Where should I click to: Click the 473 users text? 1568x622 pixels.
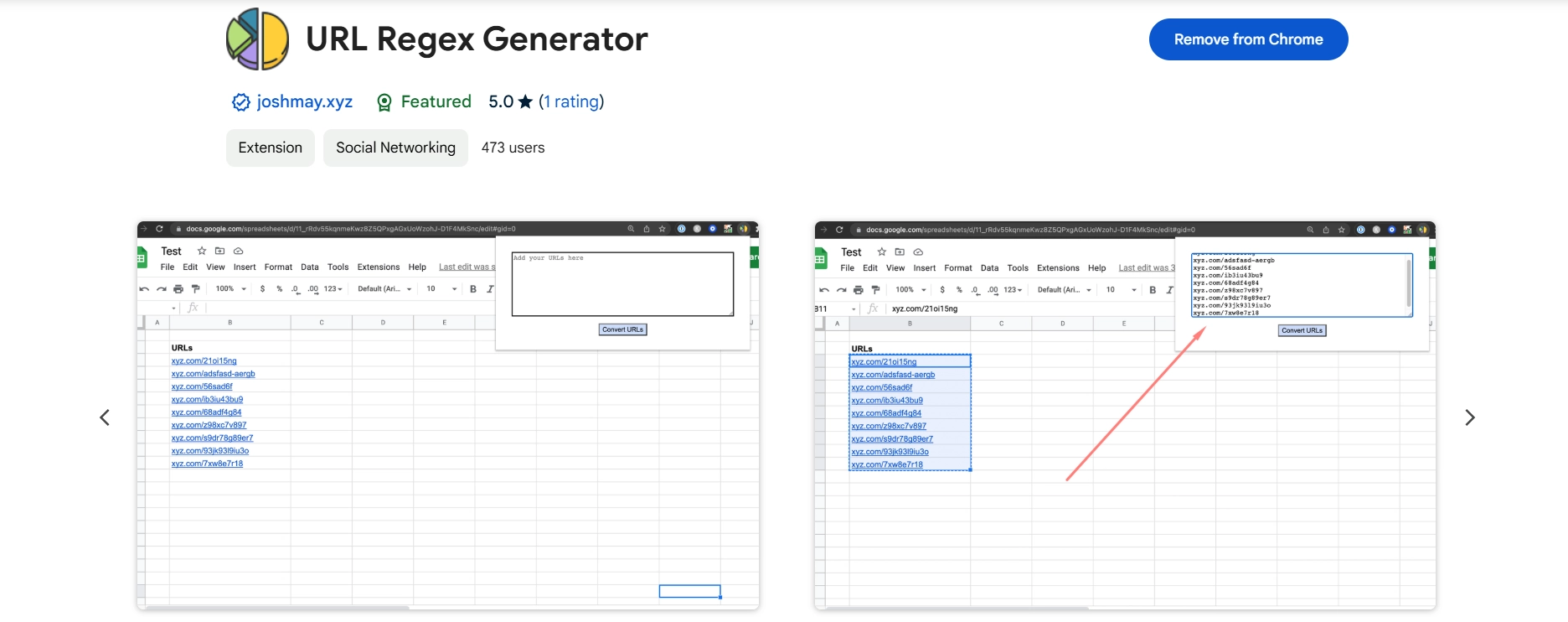pyautogui.click(x=513, y=148)
